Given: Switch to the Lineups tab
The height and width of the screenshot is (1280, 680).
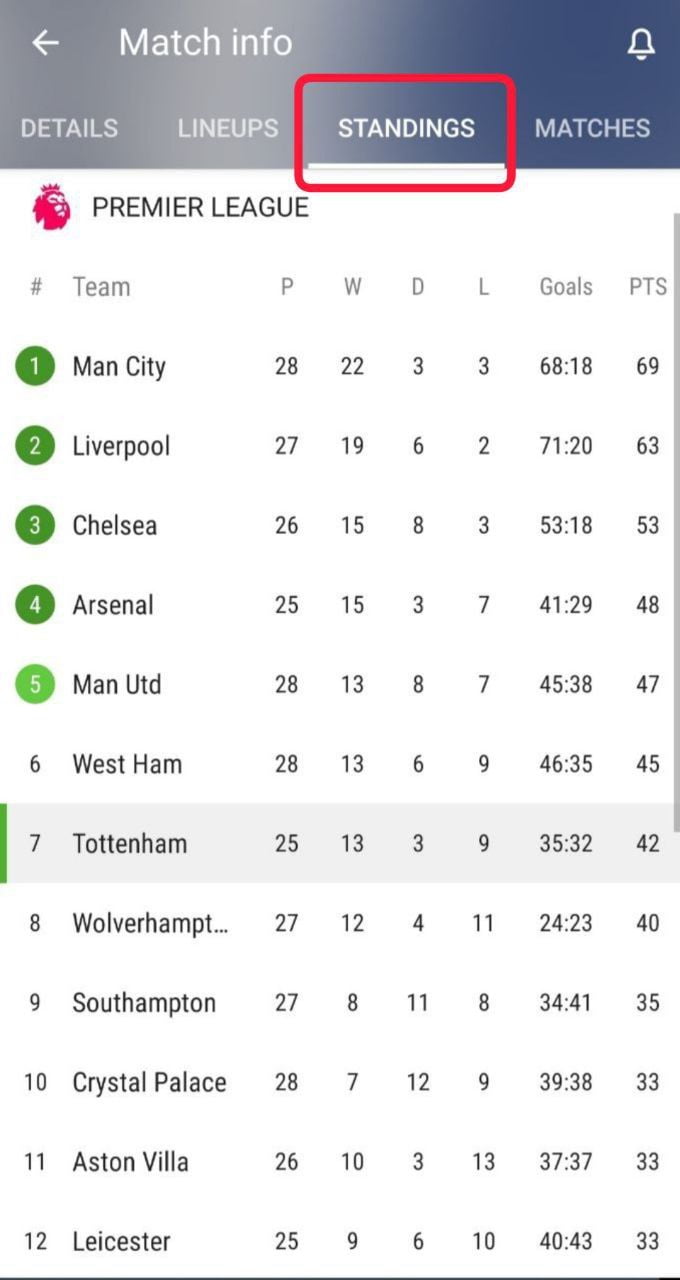Looking at the screenshot, I should (x=228, y=128).
